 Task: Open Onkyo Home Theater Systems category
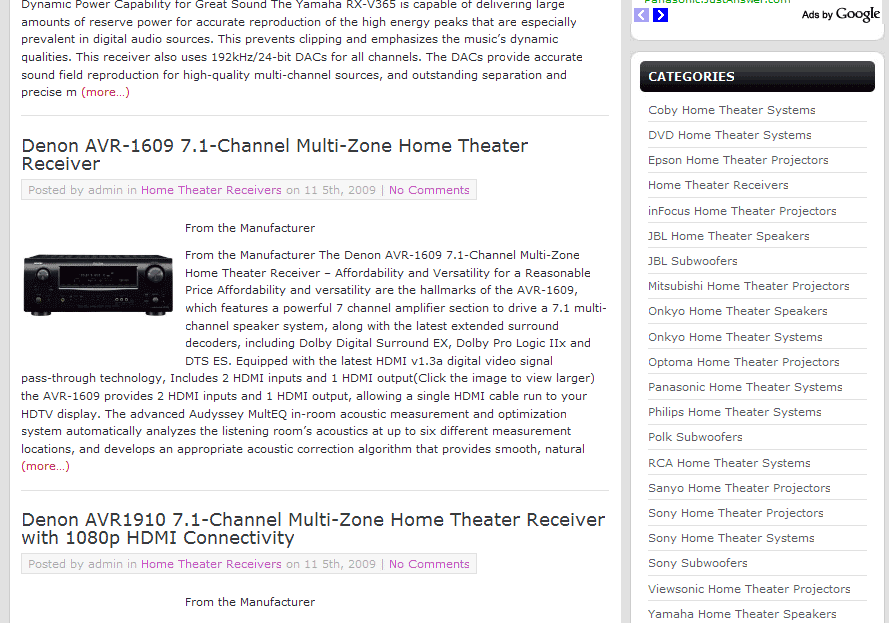point(735,337)
